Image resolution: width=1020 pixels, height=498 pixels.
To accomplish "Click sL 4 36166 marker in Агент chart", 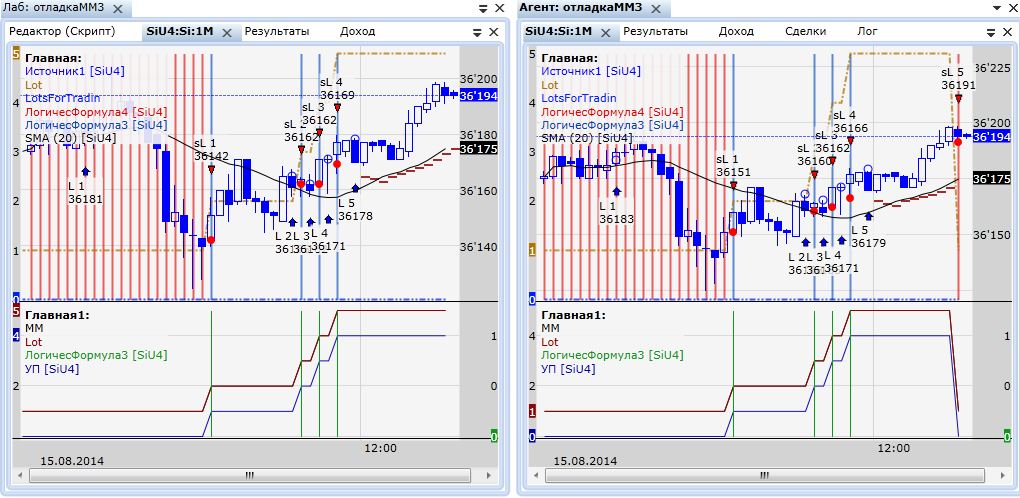I will tap(850, 140).
